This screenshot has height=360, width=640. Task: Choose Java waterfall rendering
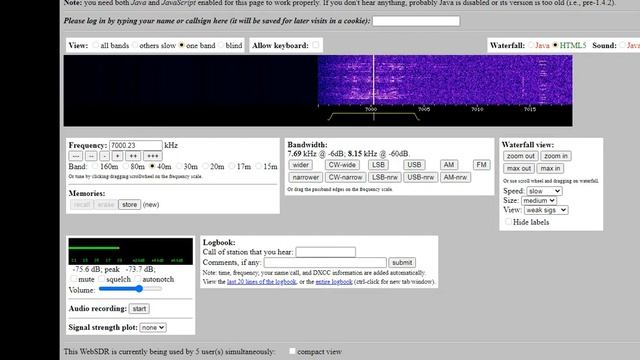click(x=531, y=45)
